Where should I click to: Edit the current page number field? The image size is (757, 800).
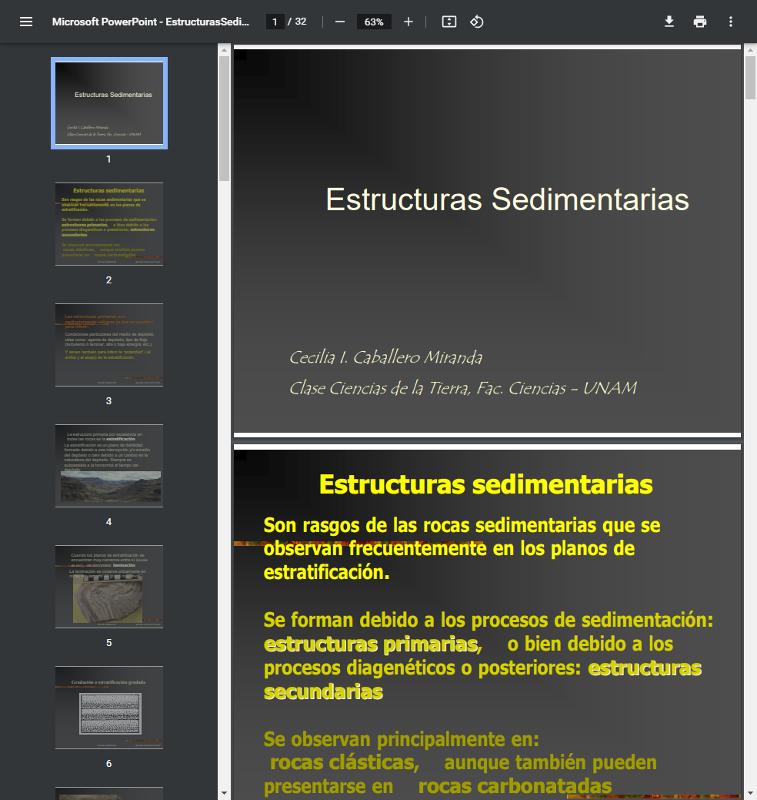point(275,21)
